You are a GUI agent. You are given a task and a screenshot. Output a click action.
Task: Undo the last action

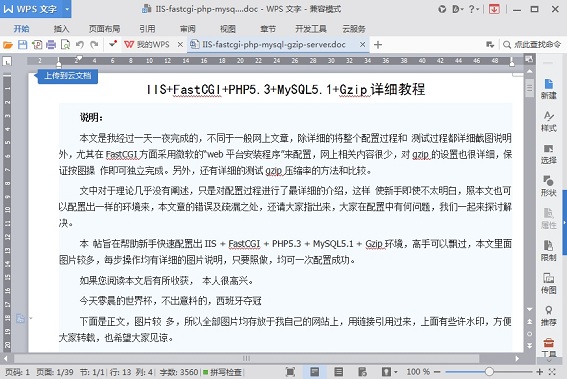80,45
